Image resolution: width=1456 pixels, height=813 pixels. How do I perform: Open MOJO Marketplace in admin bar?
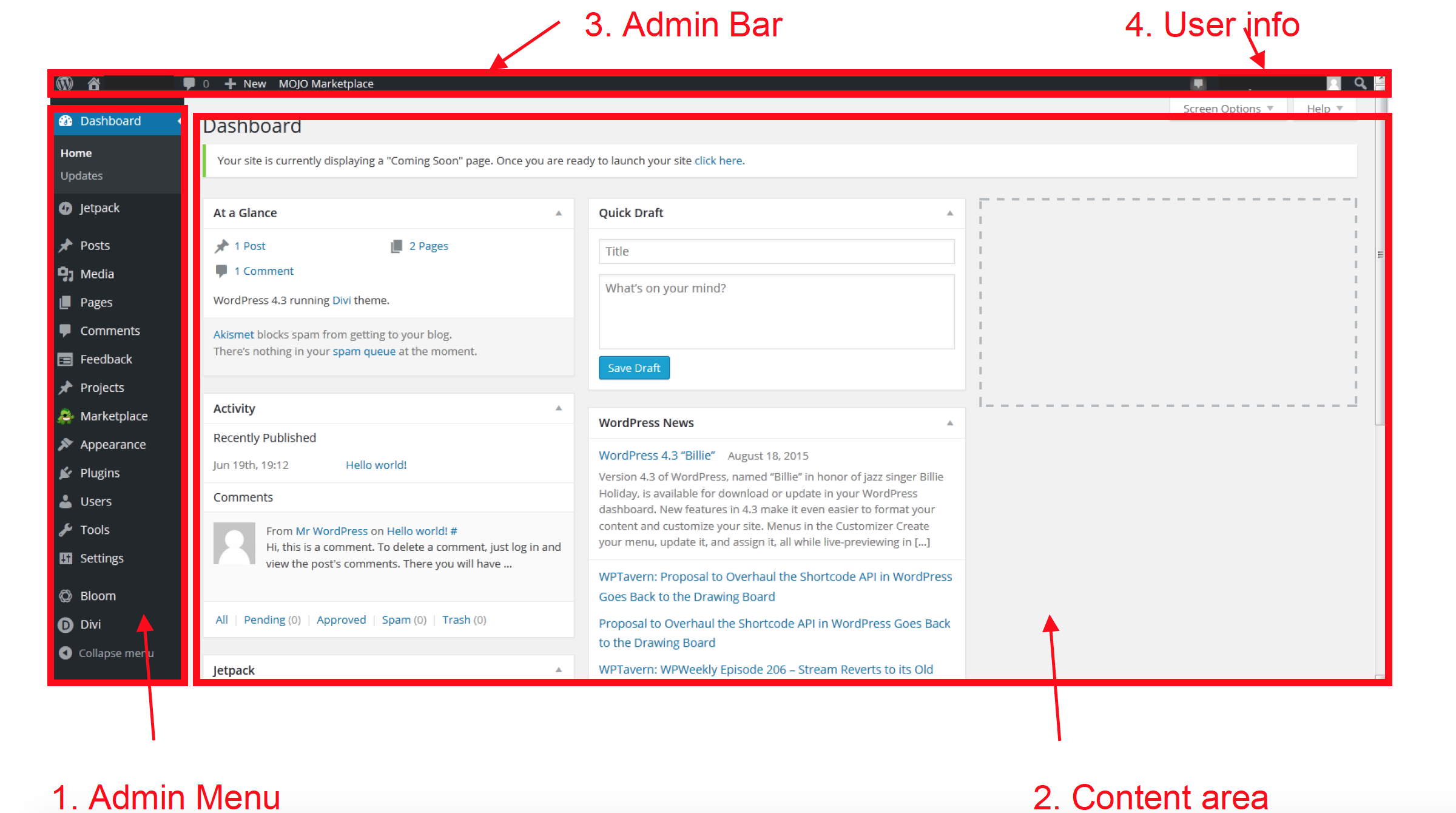click(326, 84)
